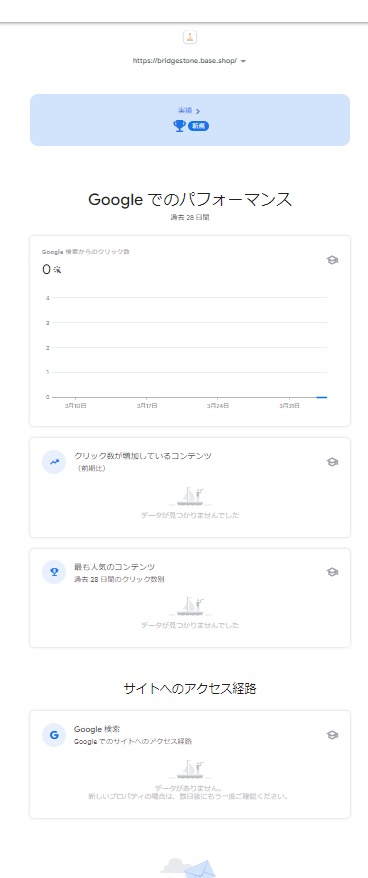The width and height of the screenshot is (368, 878).
Task: Expand the dropdown arrow beside the property URL
Action: 243,61
